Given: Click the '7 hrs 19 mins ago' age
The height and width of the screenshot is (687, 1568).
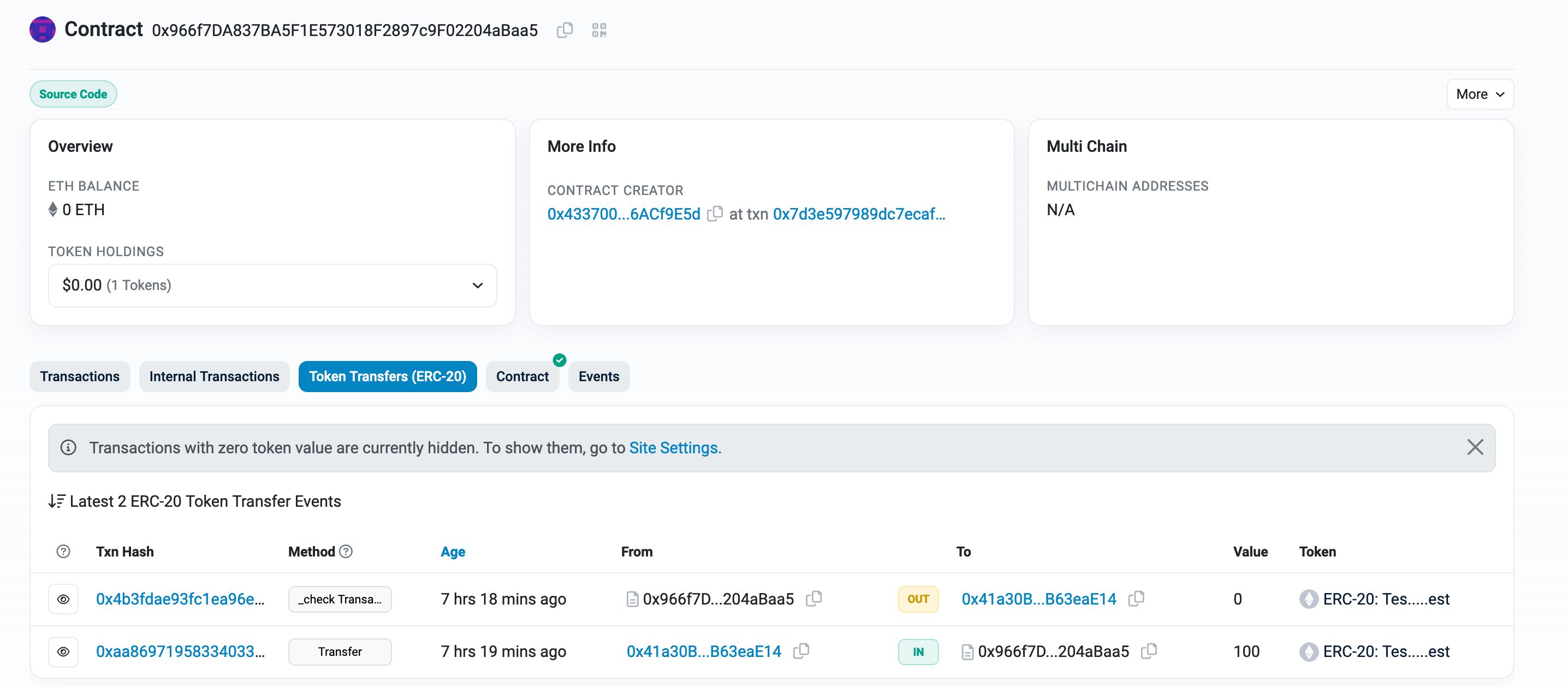Looking at the screenshot, I should click(x=503, y=651).
